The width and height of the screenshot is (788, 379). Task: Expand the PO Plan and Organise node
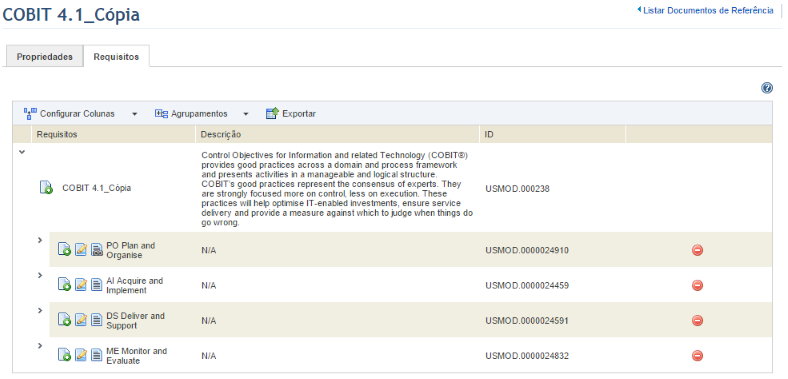tap(40, 240)
